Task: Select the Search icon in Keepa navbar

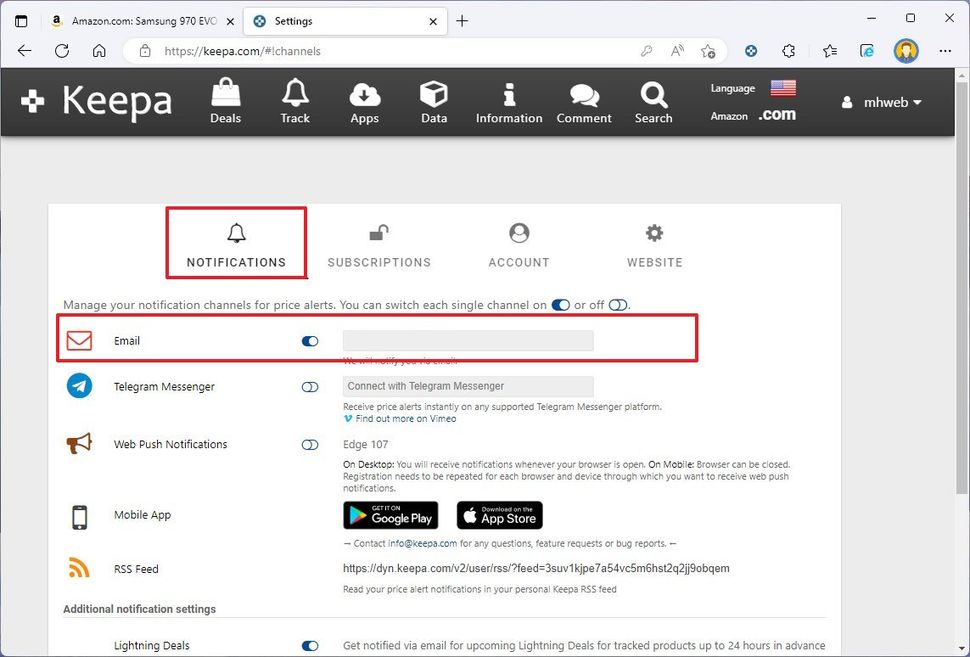Action: coord(653,101)
